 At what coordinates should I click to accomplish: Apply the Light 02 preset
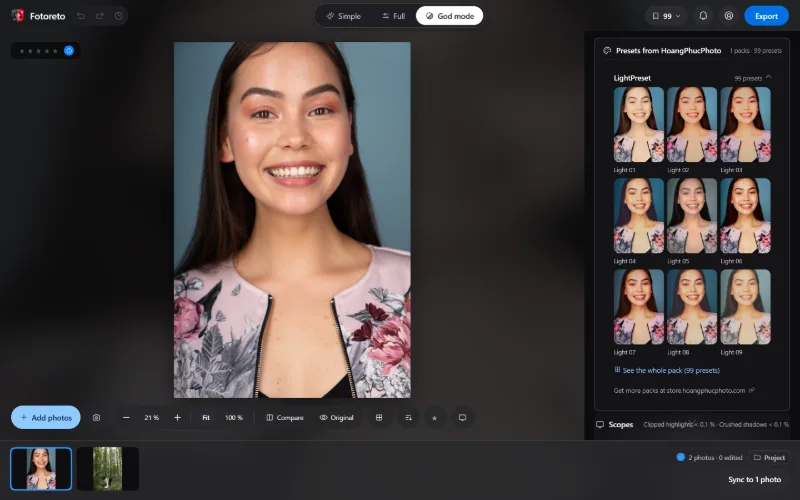point(692,124)
